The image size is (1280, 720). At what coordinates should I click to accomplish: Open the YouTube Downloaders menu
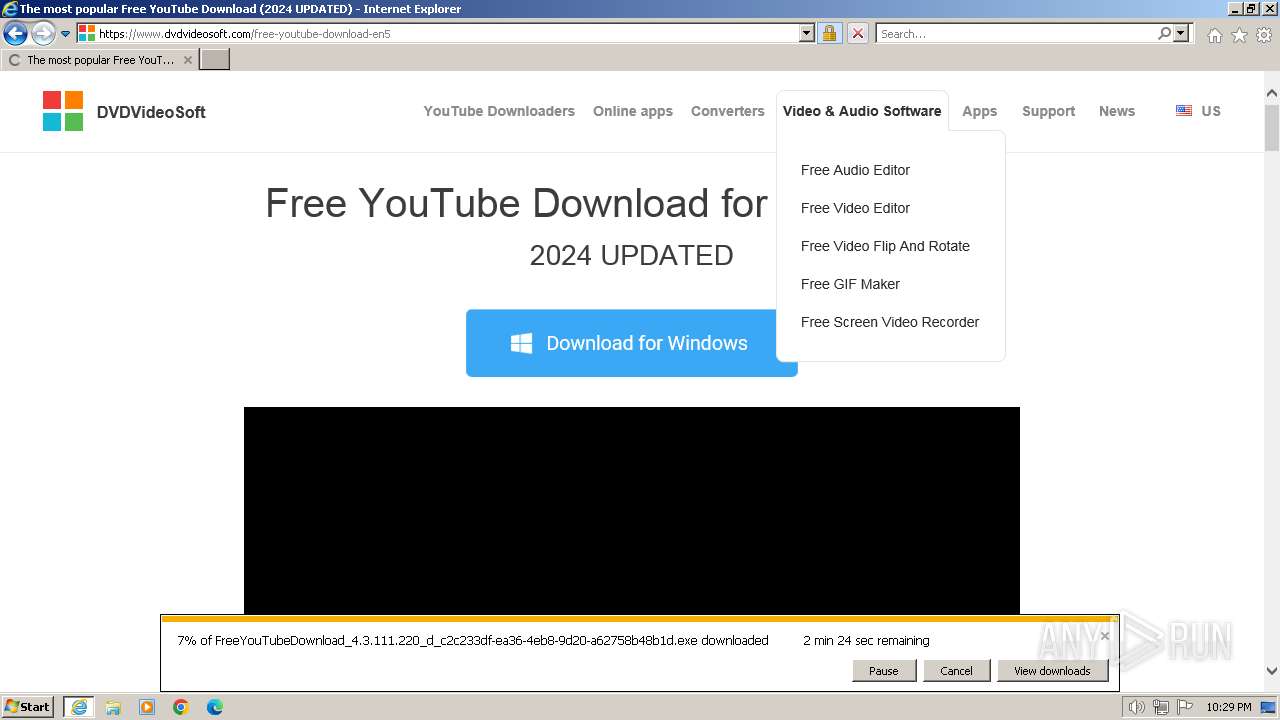pyautogui.click(x=499, y=111)
